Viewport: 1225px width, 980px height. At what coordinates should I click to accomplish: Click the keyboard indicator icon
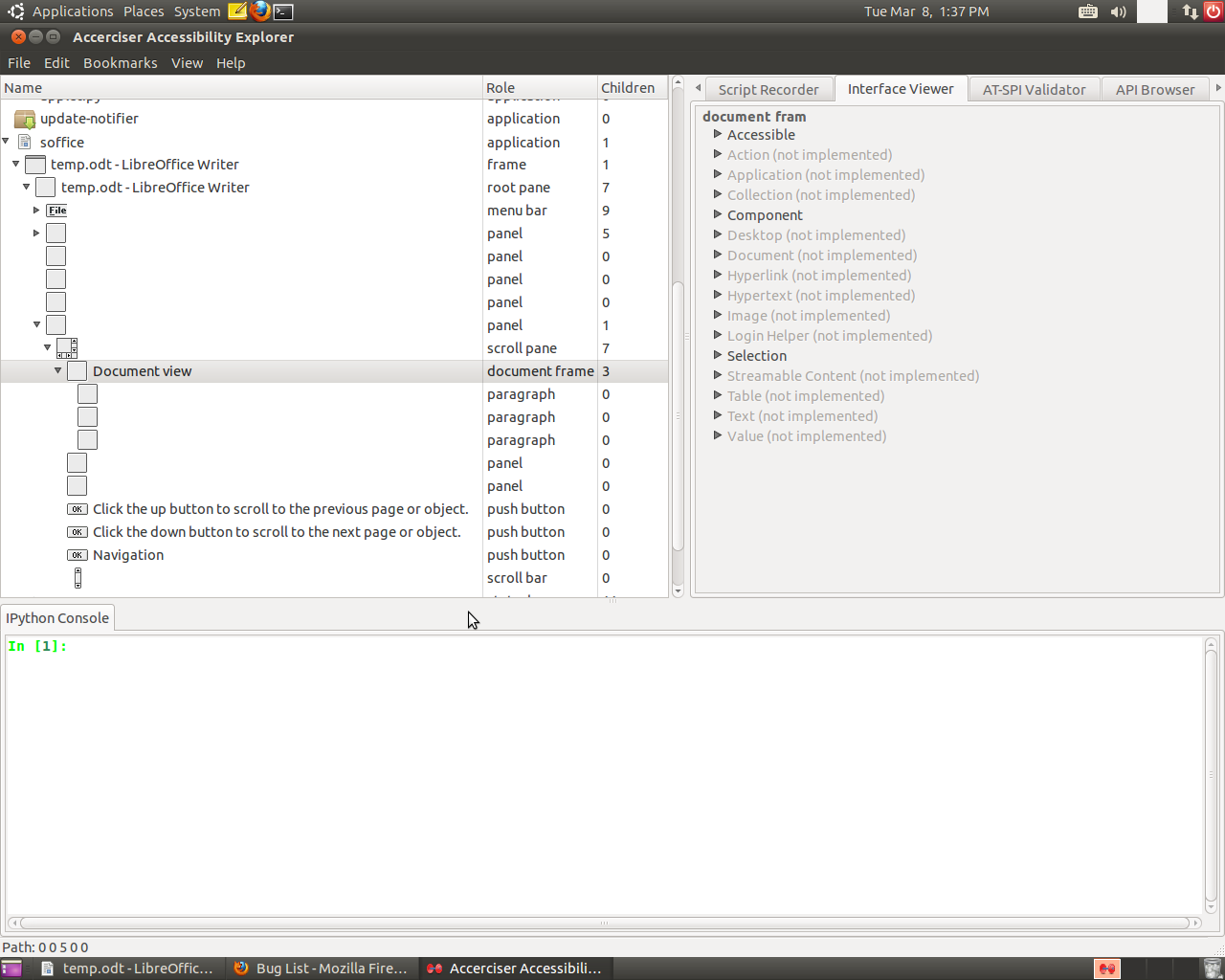[x=1088, y=11]
